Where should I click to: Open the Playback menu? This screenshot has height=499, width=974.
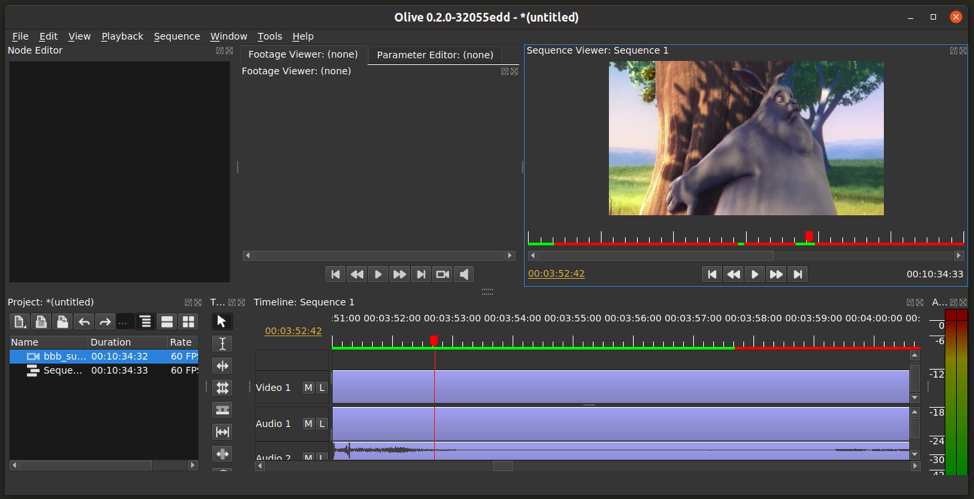(x=122, y=36)
